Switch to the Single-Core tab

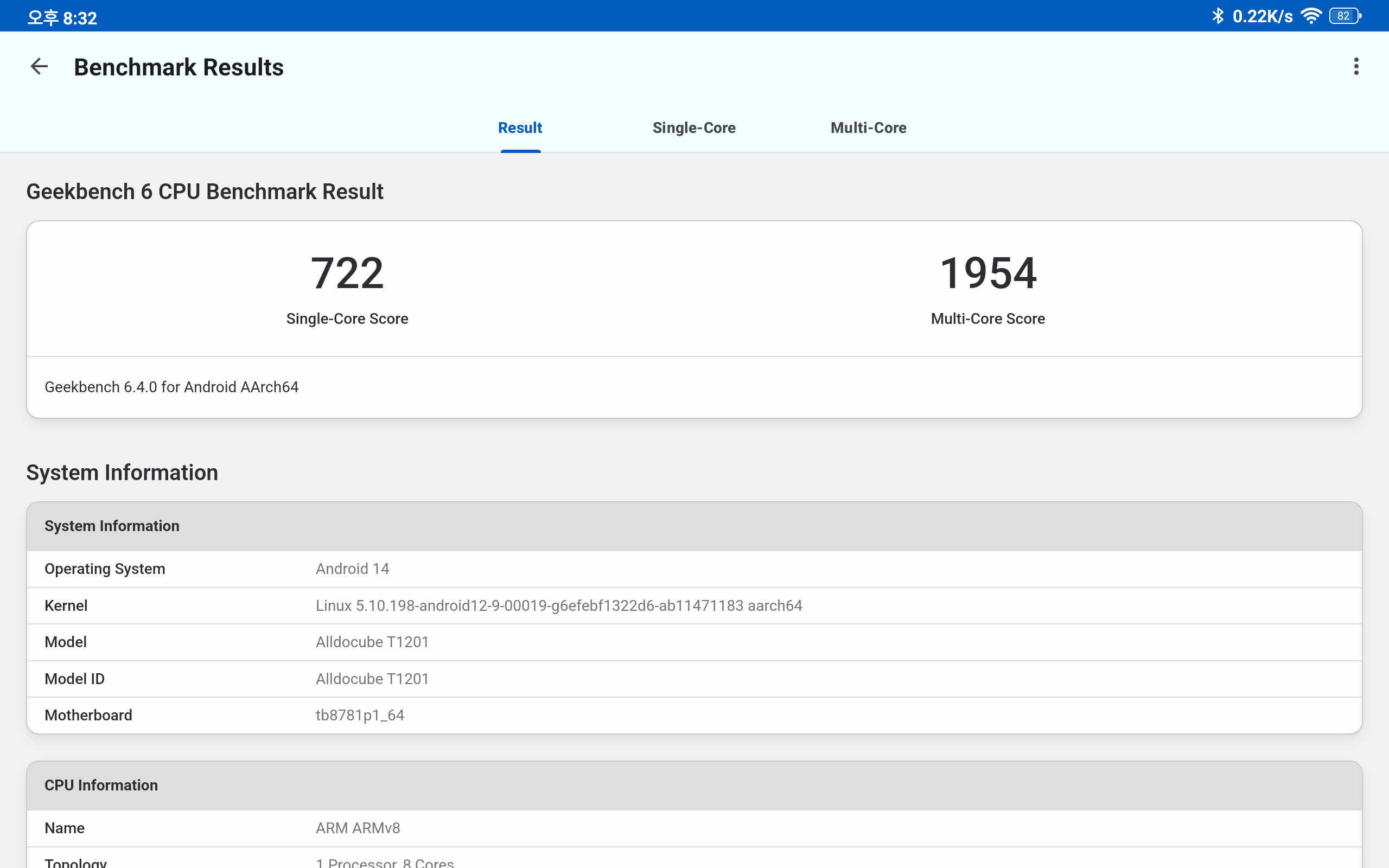click(694, 127)
